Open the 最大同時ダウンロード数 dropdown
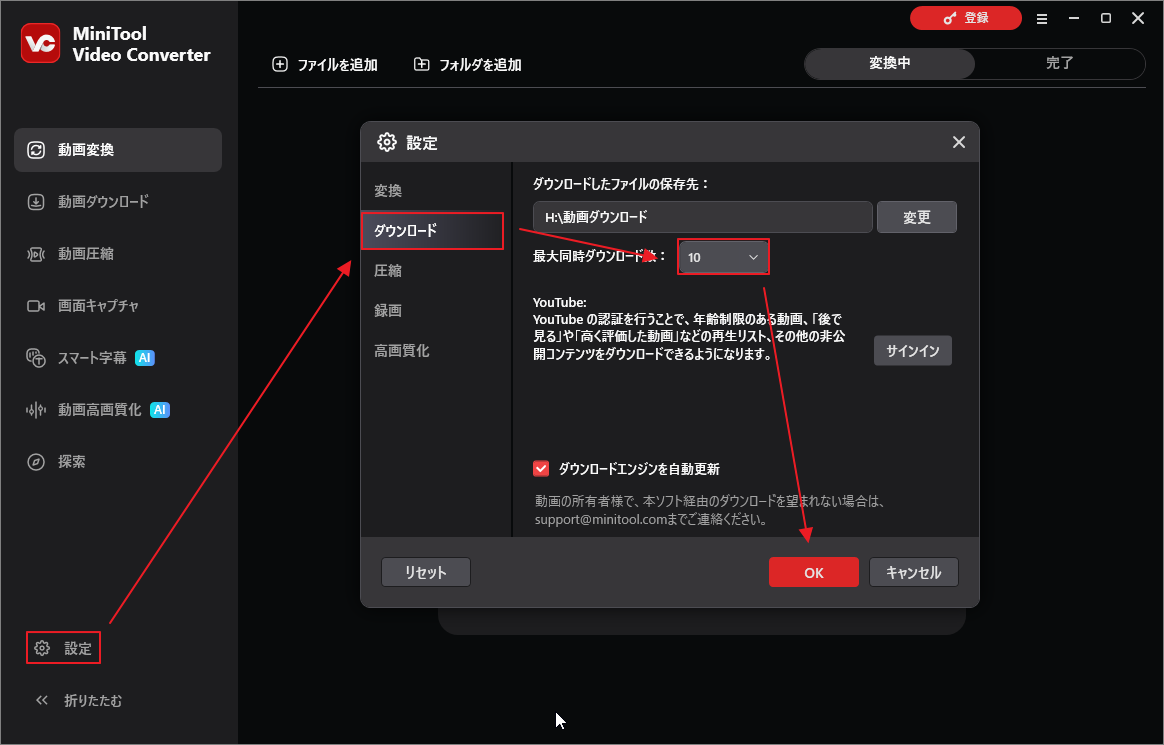The width and height of the screenshot is (1164, 745). tap(723, 257)
